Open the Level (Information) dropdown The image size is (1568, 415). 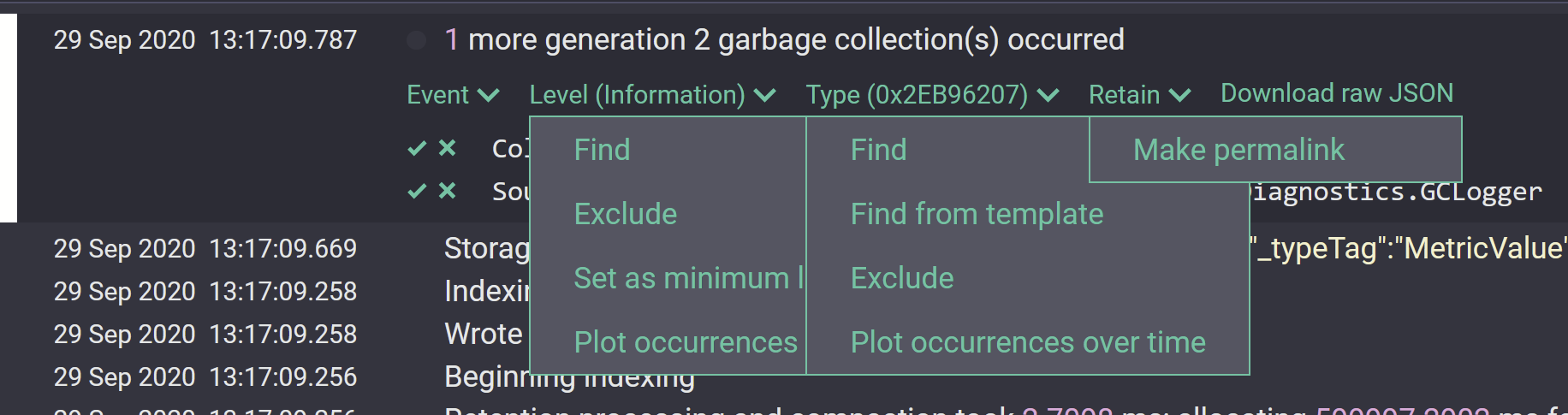(652, 95)
